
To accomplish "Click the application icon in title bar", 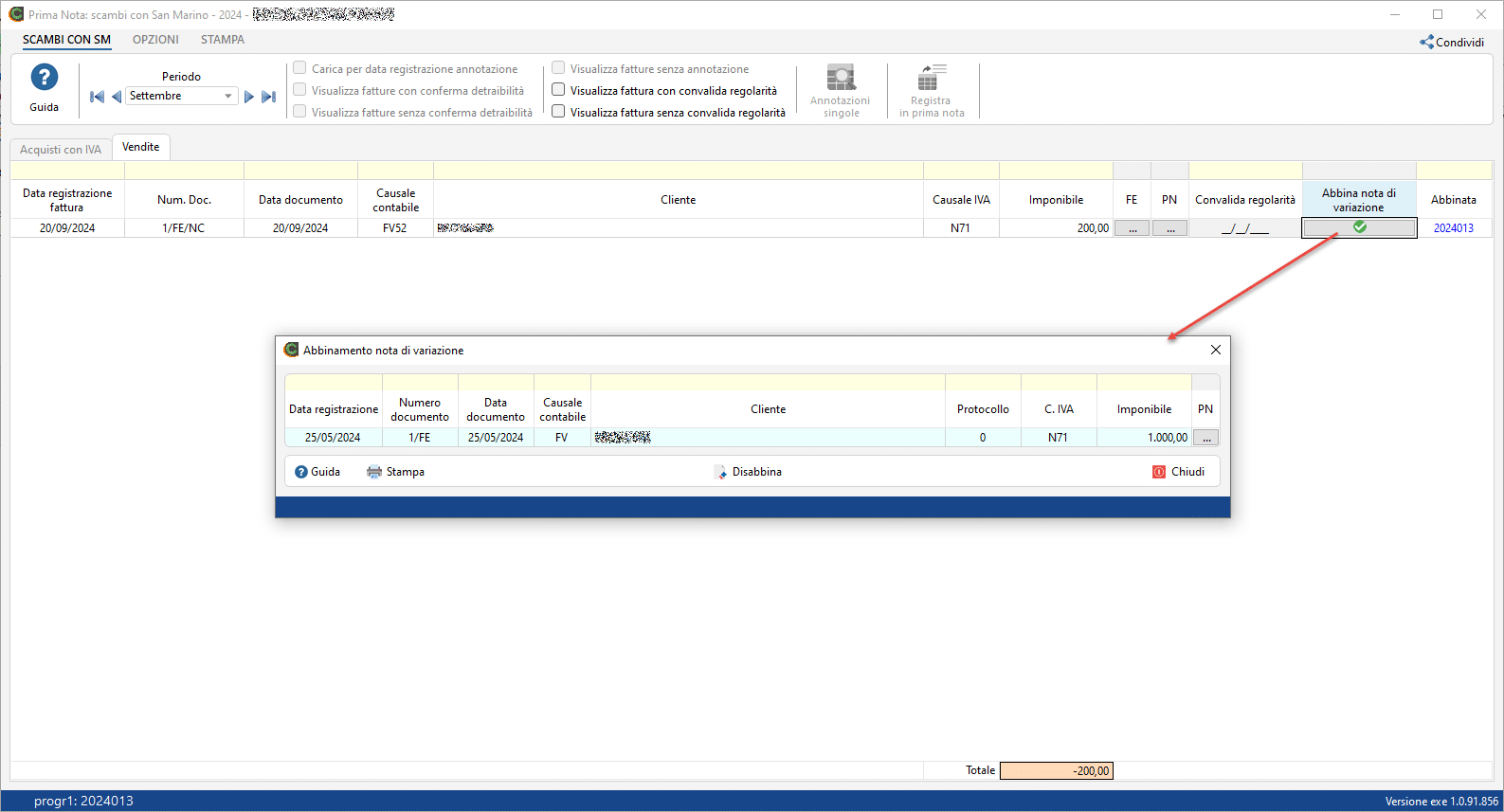I will point(16,14).
